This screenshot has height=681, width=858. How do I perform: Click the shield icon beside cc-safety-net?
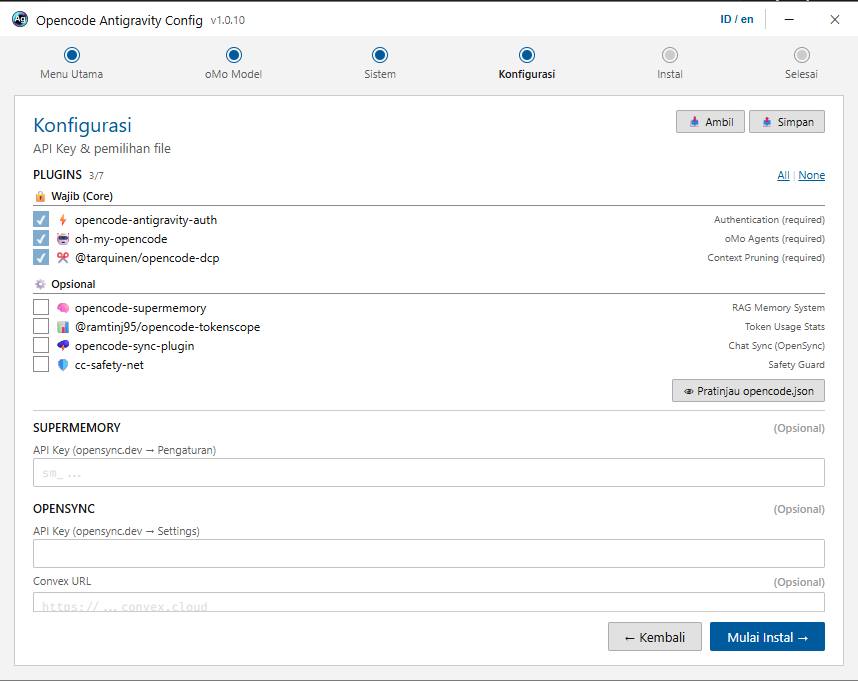coord(63,365)
